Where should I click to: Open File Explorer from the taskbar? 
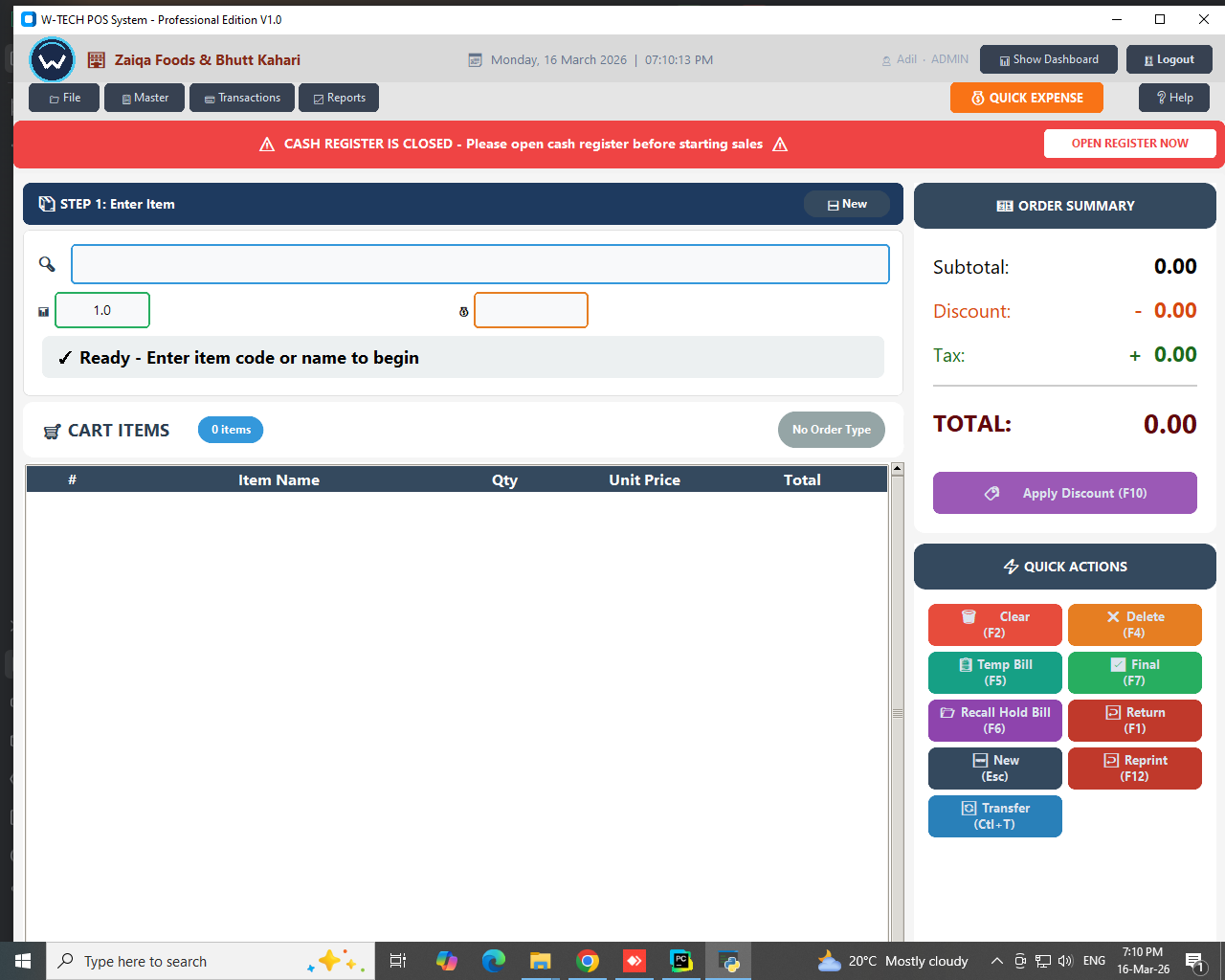[x=541, y=961]
